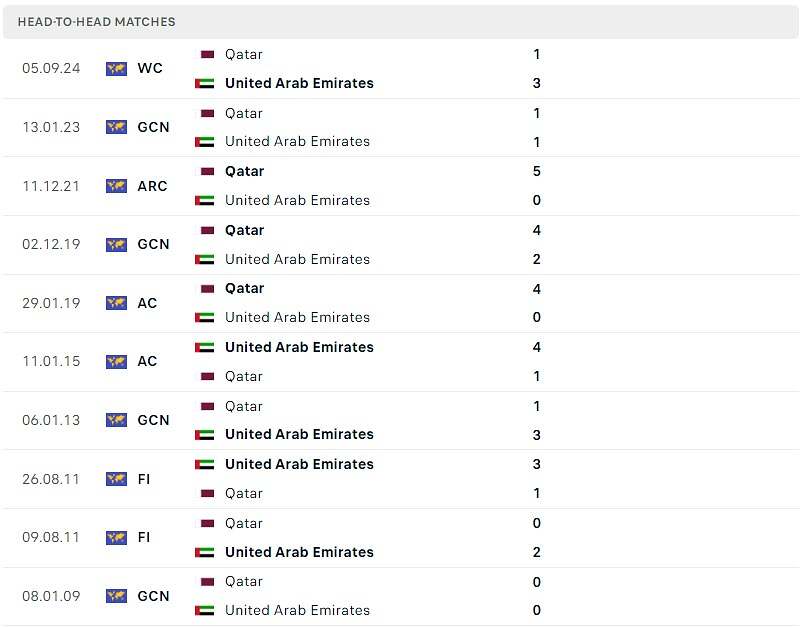Click the world map icon on 08.01.09 row
The width and height of the screenshot is (804, 628).
pos(116,596)
